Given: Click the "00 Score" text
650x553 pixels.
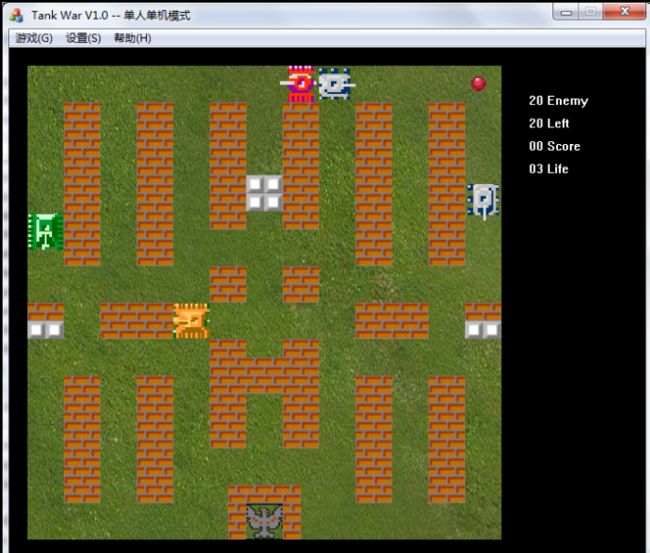Looking at the screenshot, I should [554, 146].
